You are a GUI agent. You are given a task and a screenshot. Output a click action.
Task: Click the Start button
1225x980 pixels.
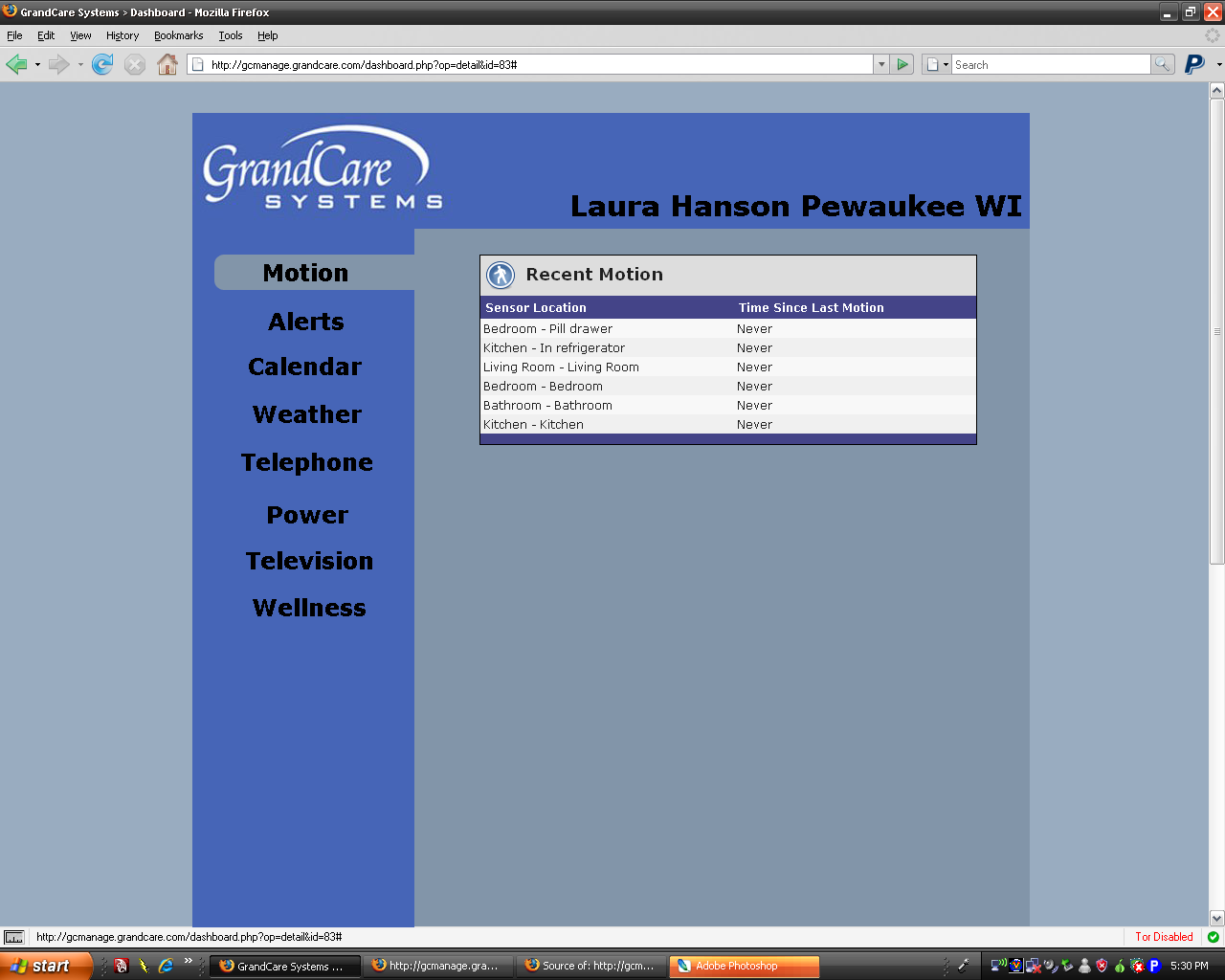point(47,966)
